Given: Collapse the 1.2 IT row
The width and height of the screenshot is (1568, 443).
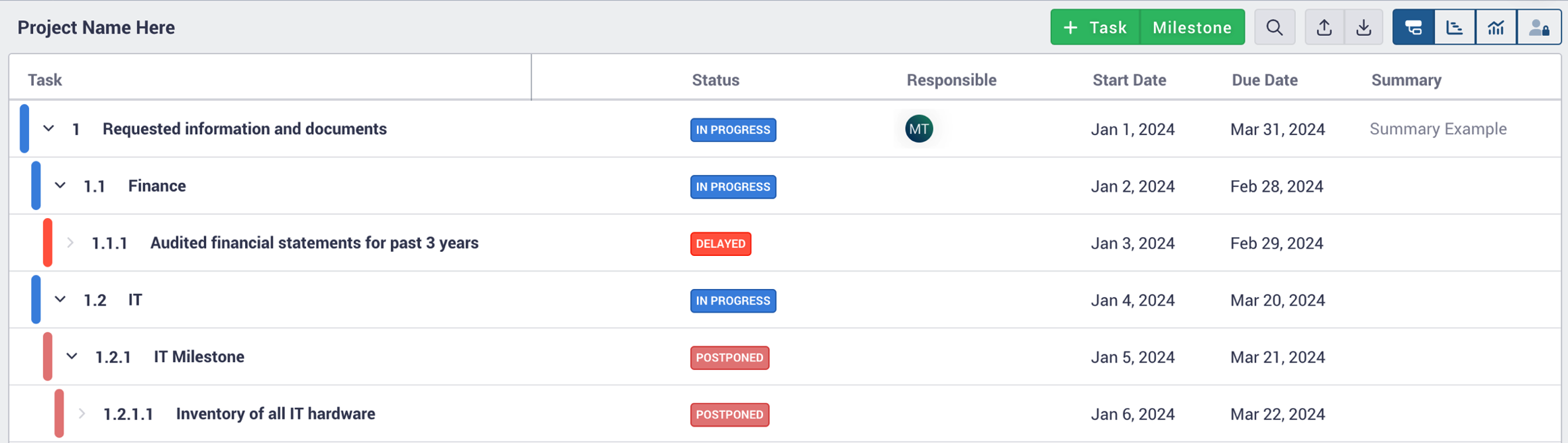Looking at the screenshot, I should coord(60,299).
